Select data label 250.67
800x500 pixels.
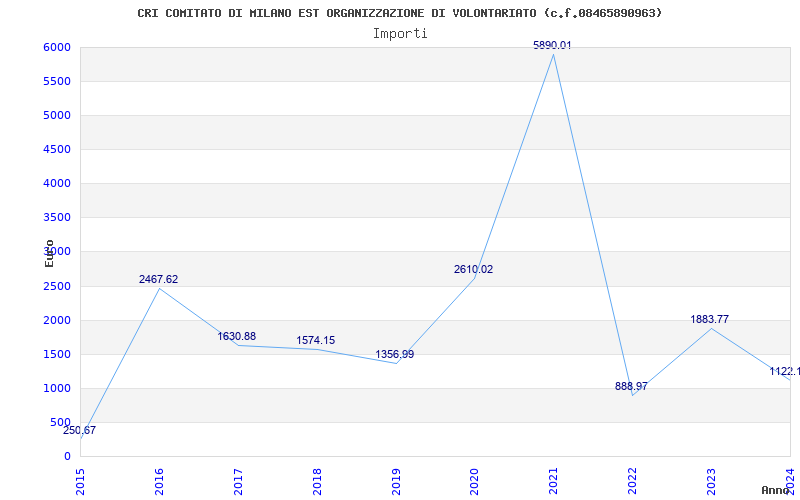[x=79, y=430]
